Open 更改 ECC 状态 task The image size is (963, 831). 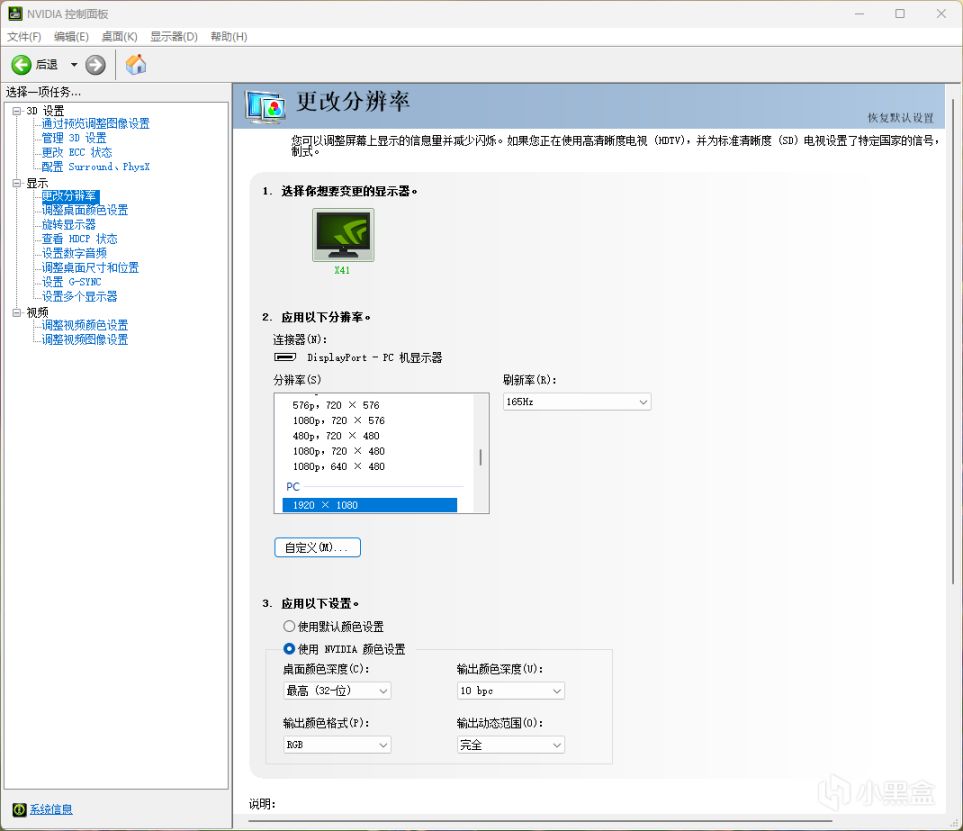click(x=77, y=152)
